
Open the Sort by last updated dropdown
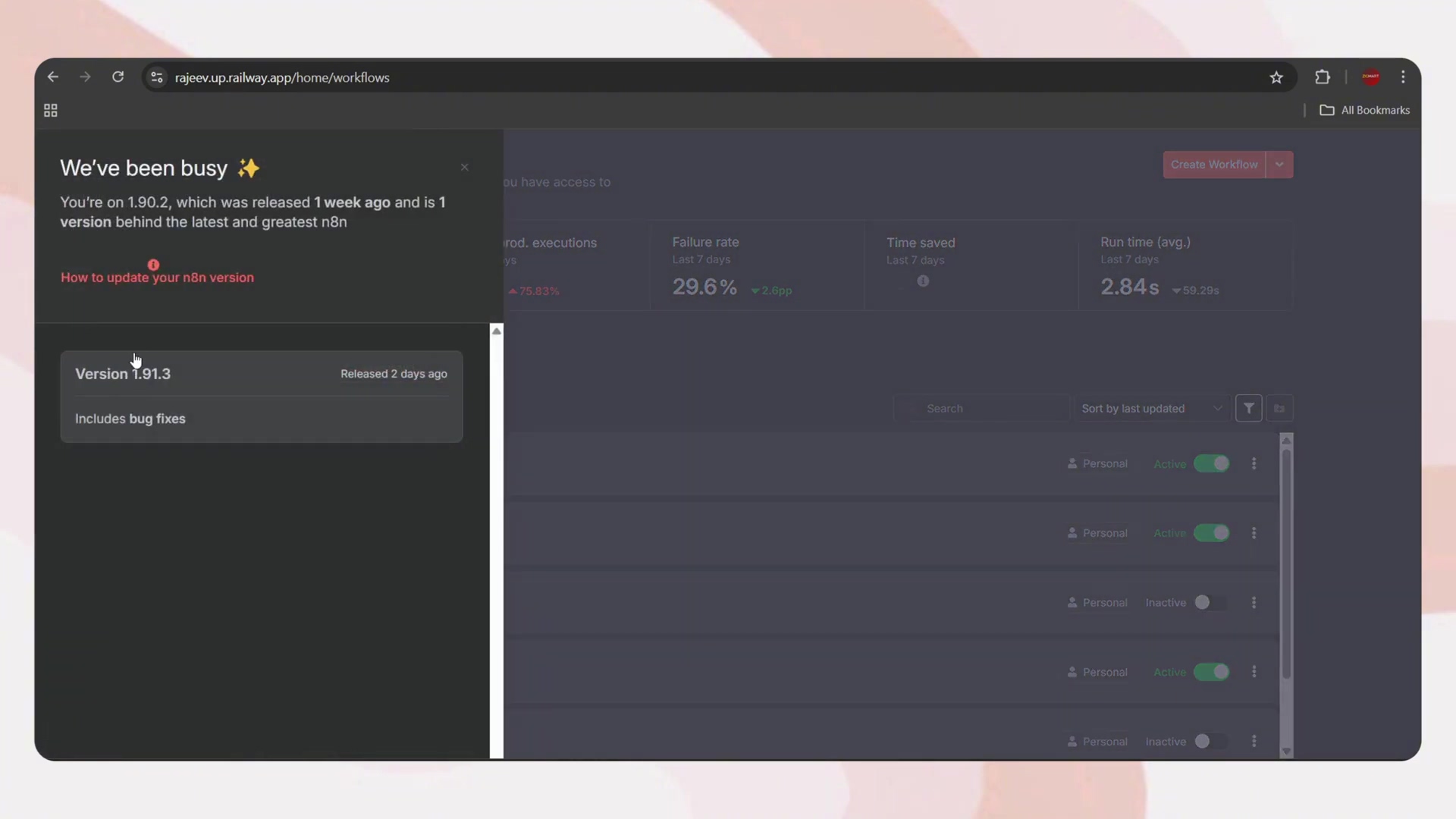pyautogui.click(x=1150, y=409)
